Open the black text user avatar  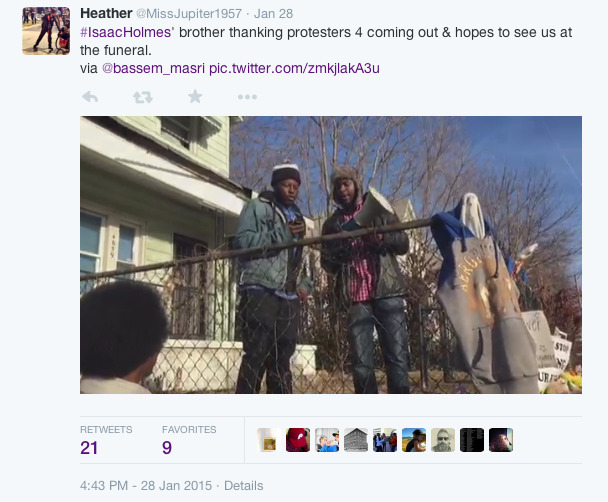(472, 440)
